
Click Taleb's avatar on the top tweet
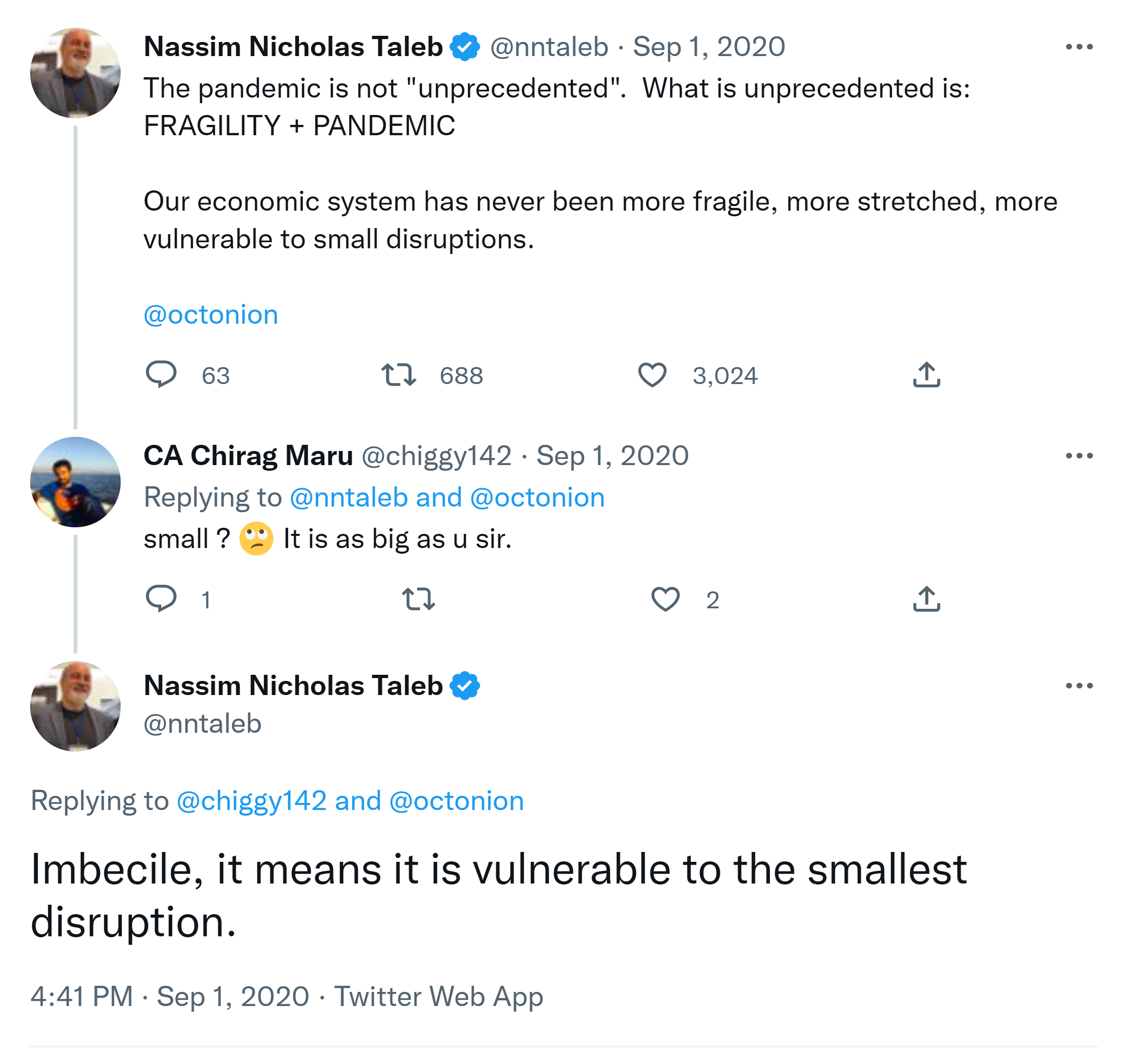(x=75, y=73)
